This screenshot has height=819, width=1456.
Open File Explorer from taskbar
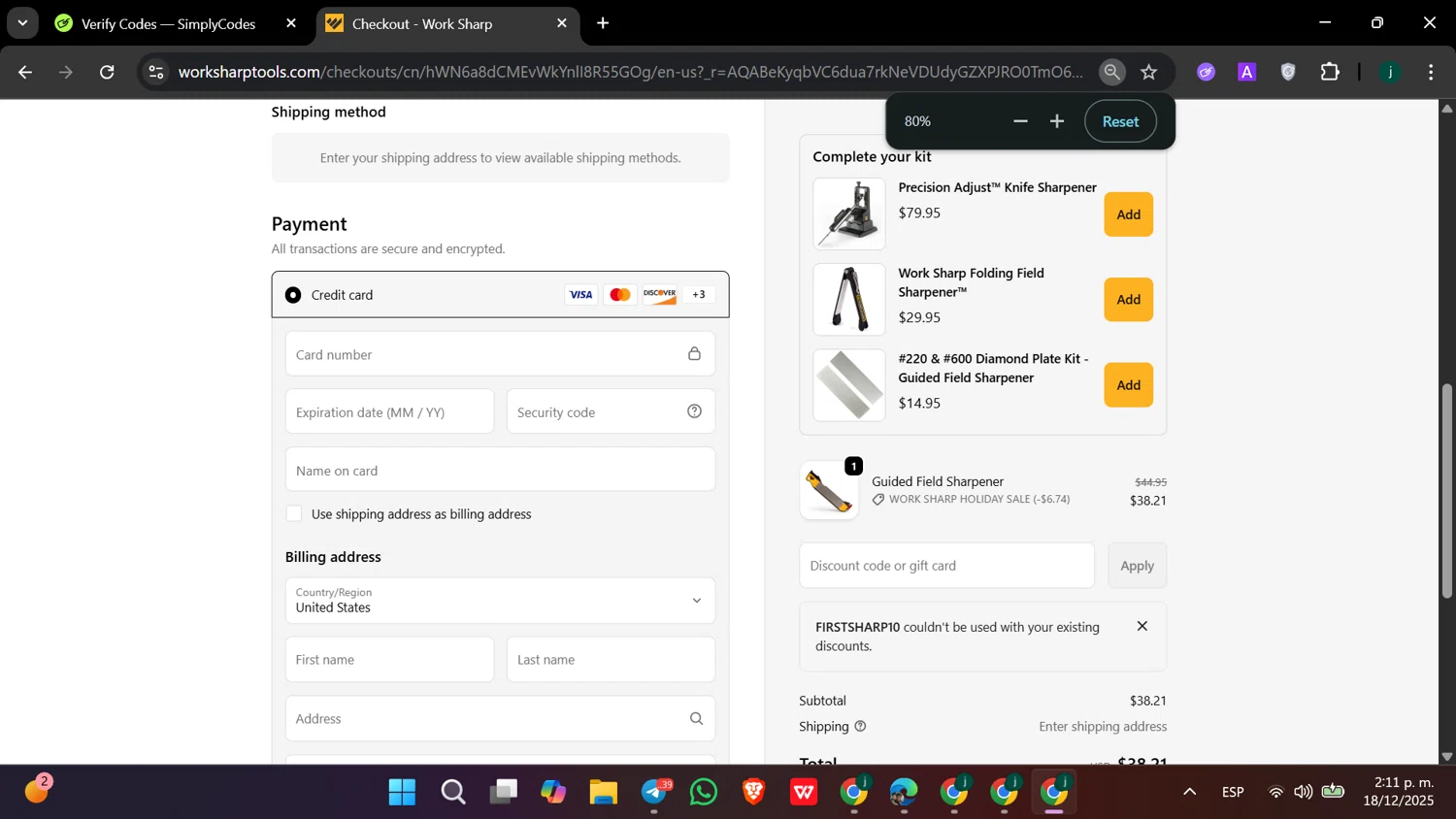603,792
